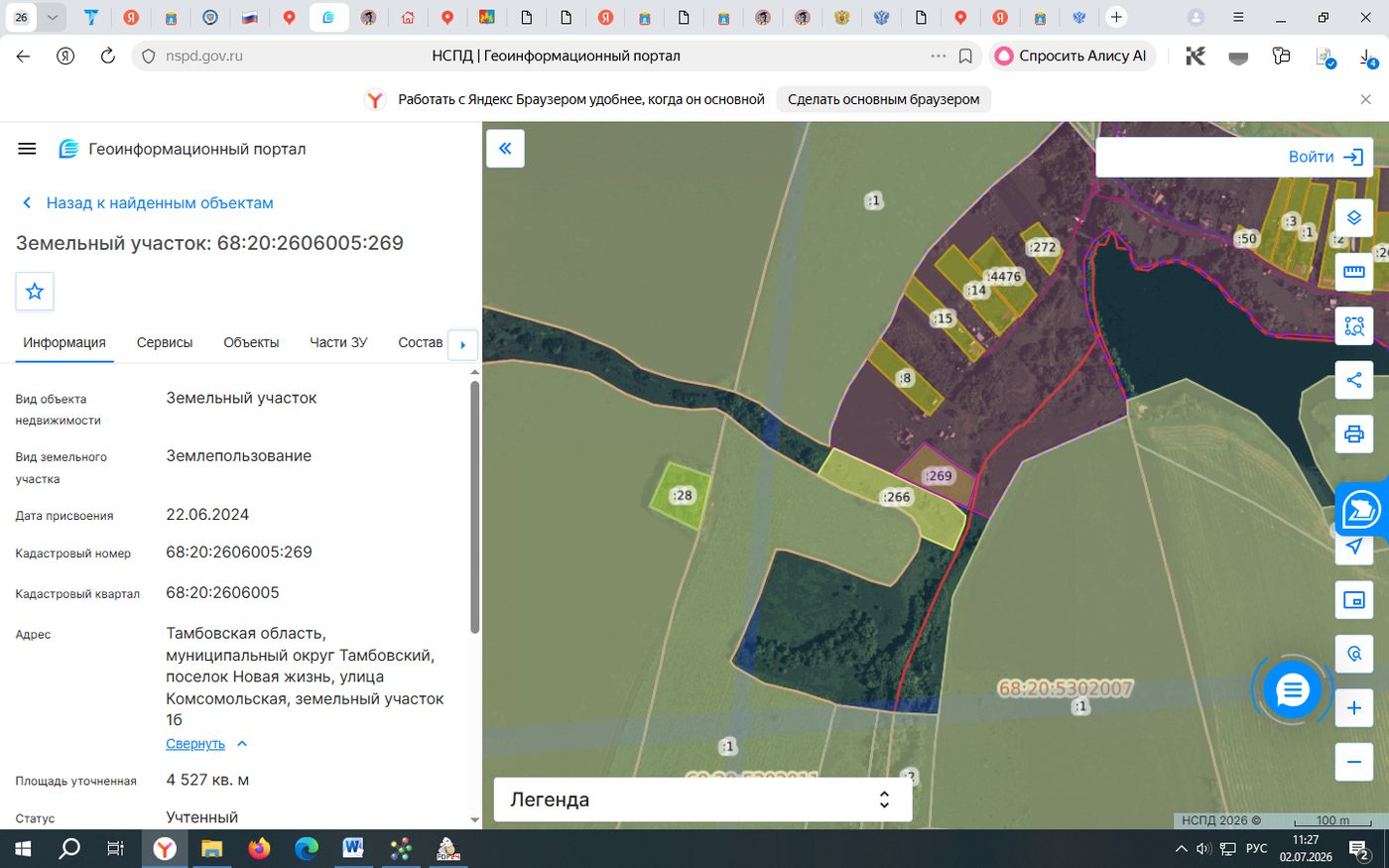Open the hamburger menu of the portal
1389x868 pixels.
point(27,149)
